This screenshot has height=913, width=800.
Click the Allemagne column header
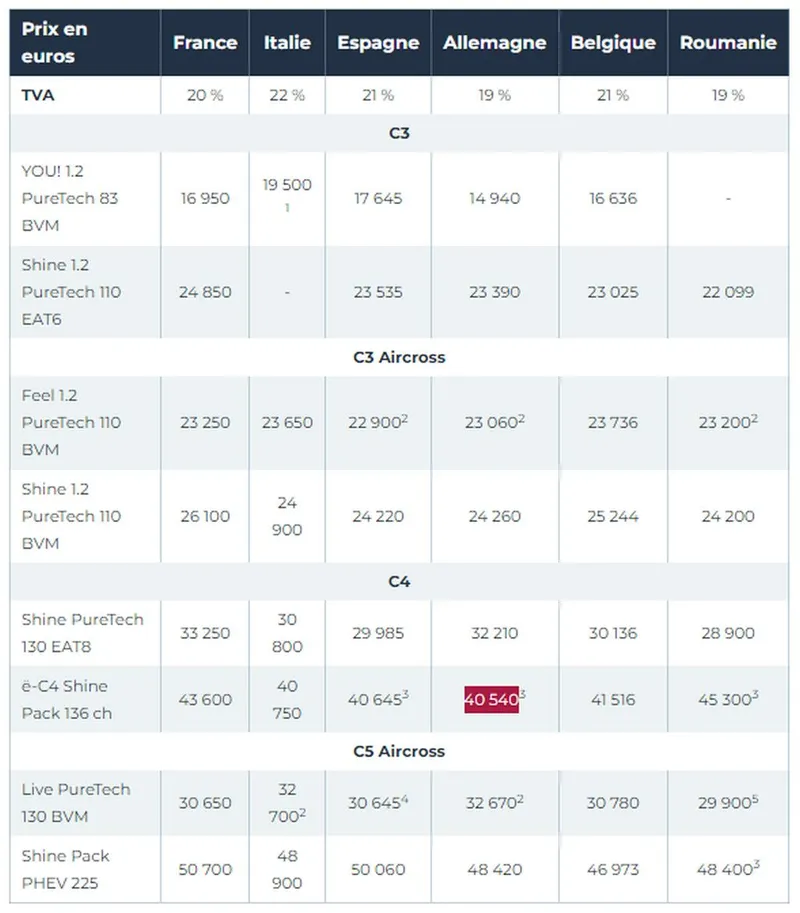[x=494, y=43]
